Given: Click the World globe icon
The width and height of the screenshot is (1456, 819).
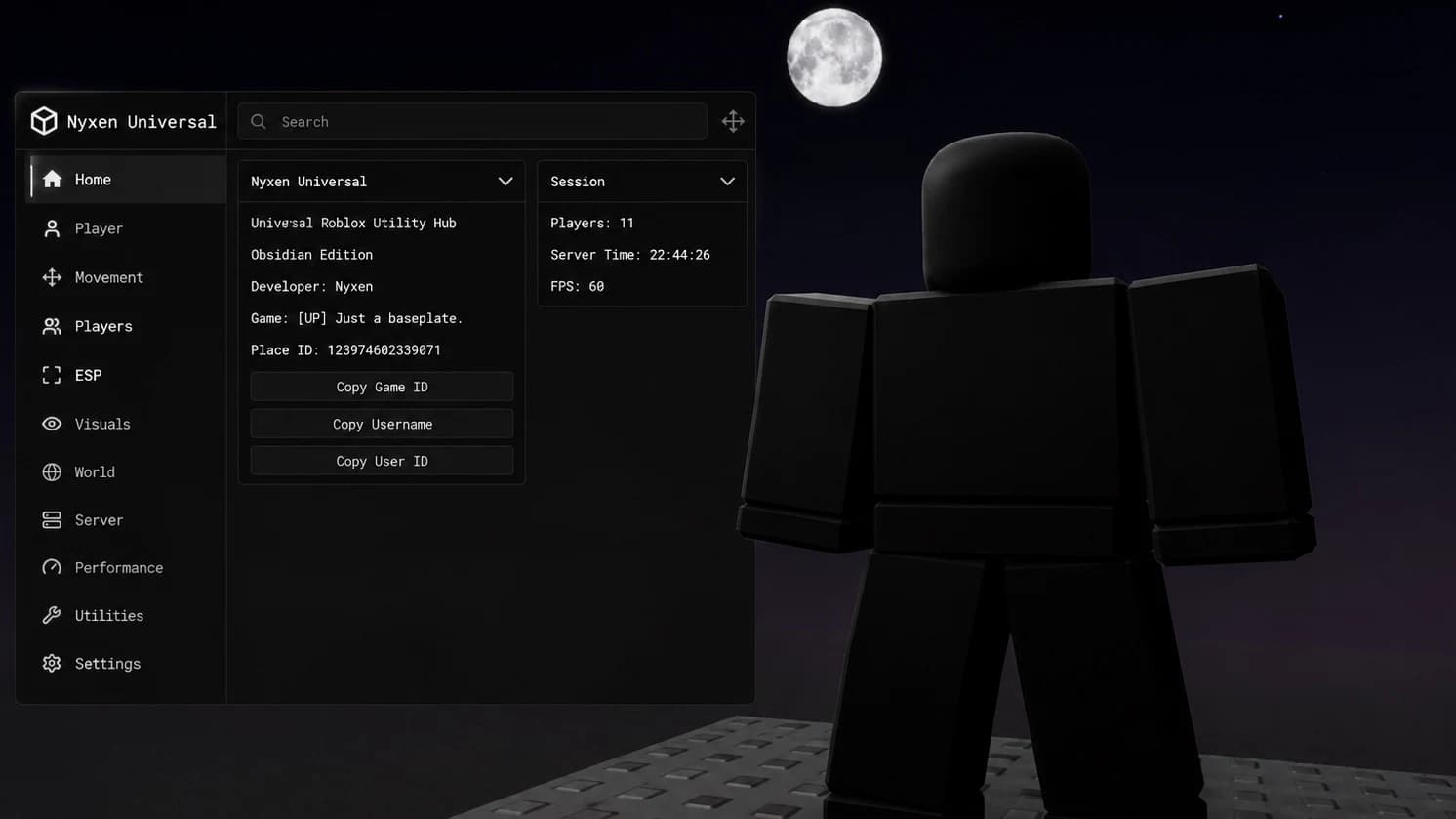Looking at the screenshot, I should [x=52, y=471].
